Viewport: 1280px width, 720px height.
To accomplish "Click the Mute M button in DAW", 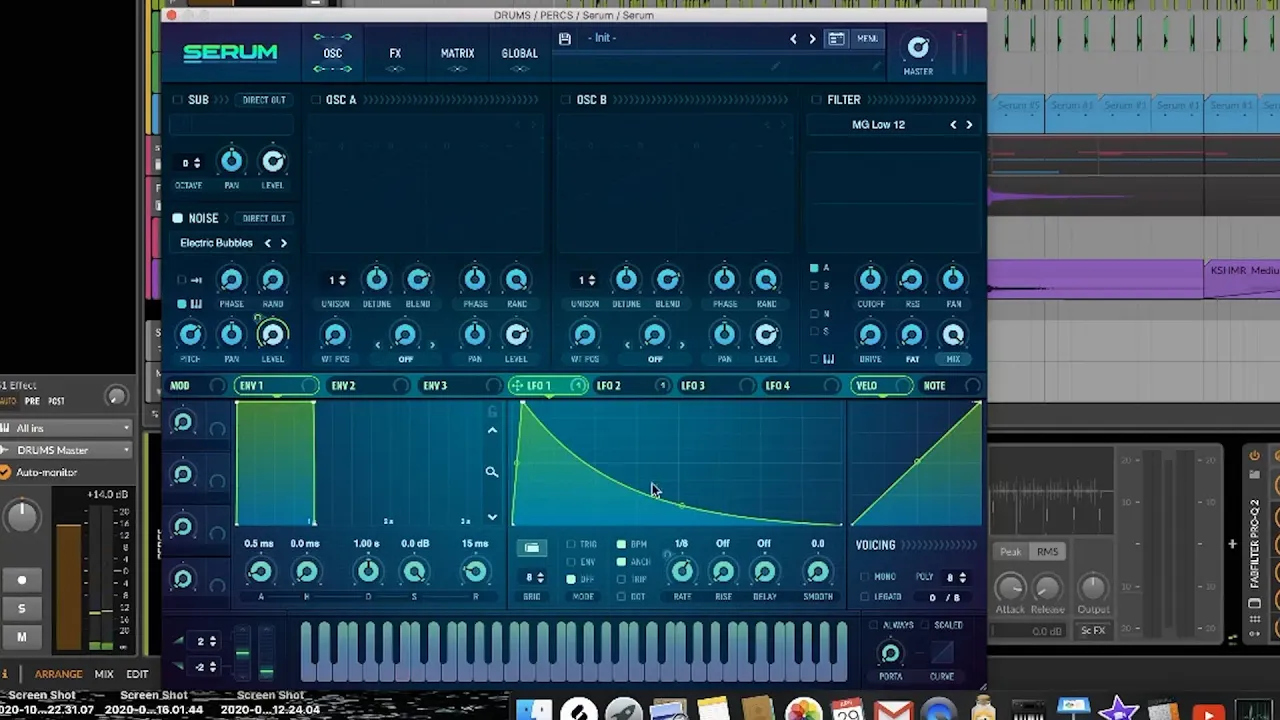I will click(x=22, y=636).
